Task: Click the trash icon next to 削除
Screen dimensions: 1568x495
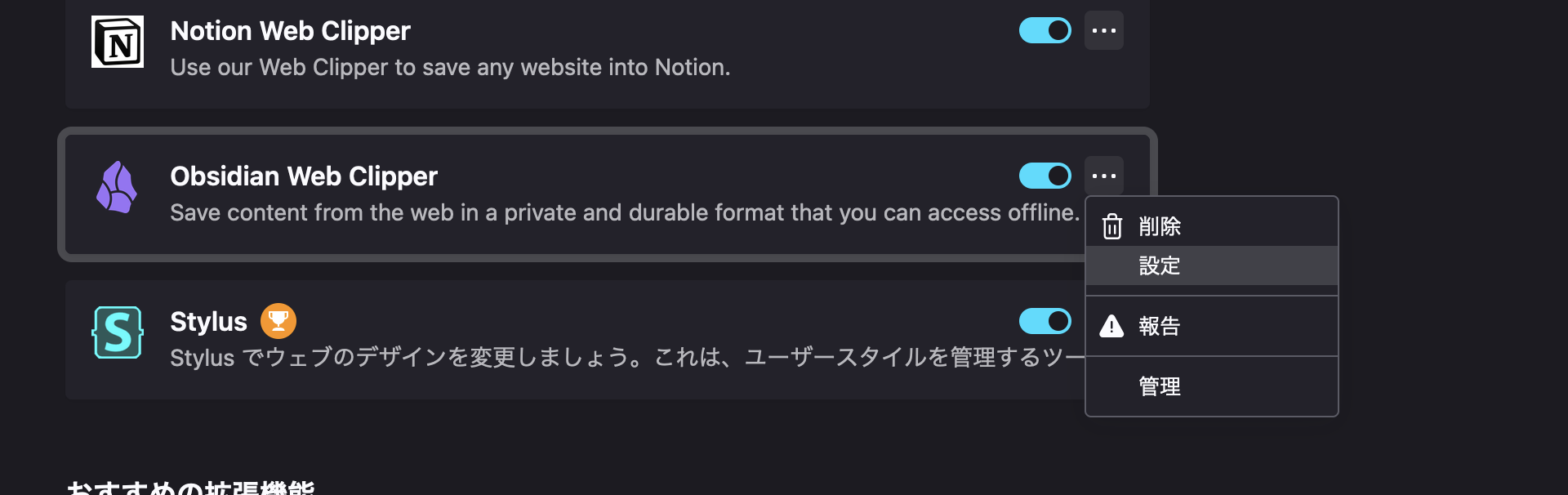Action: coord(1111,226)
